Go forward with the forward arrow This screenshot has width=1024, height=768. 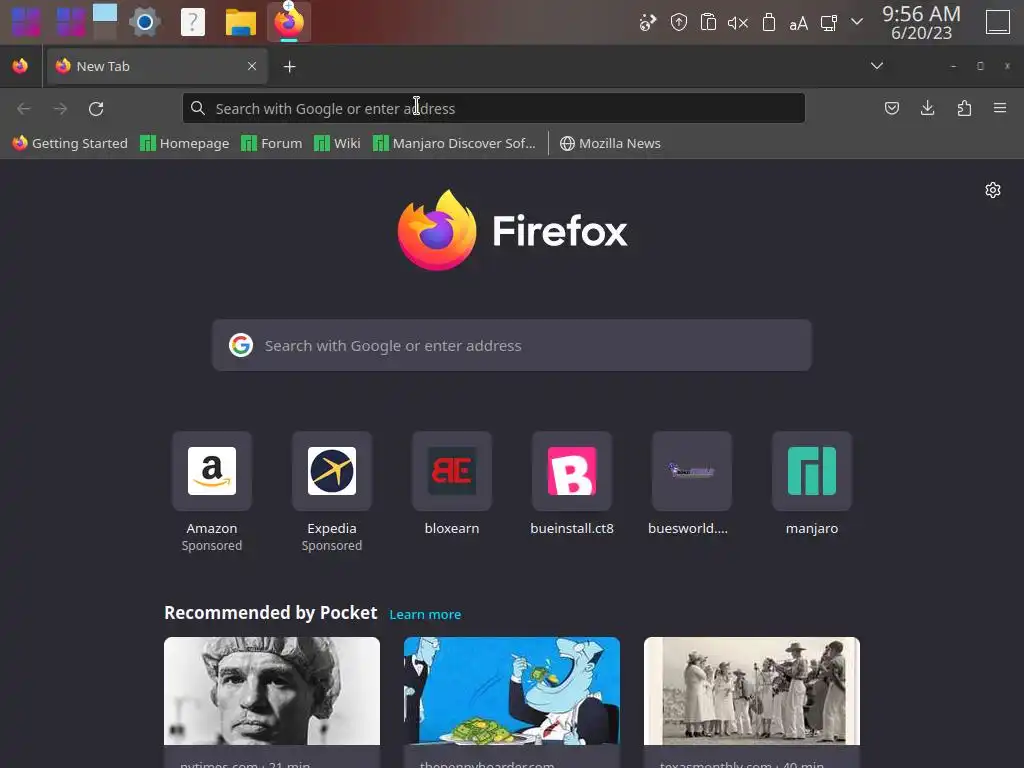60,108
